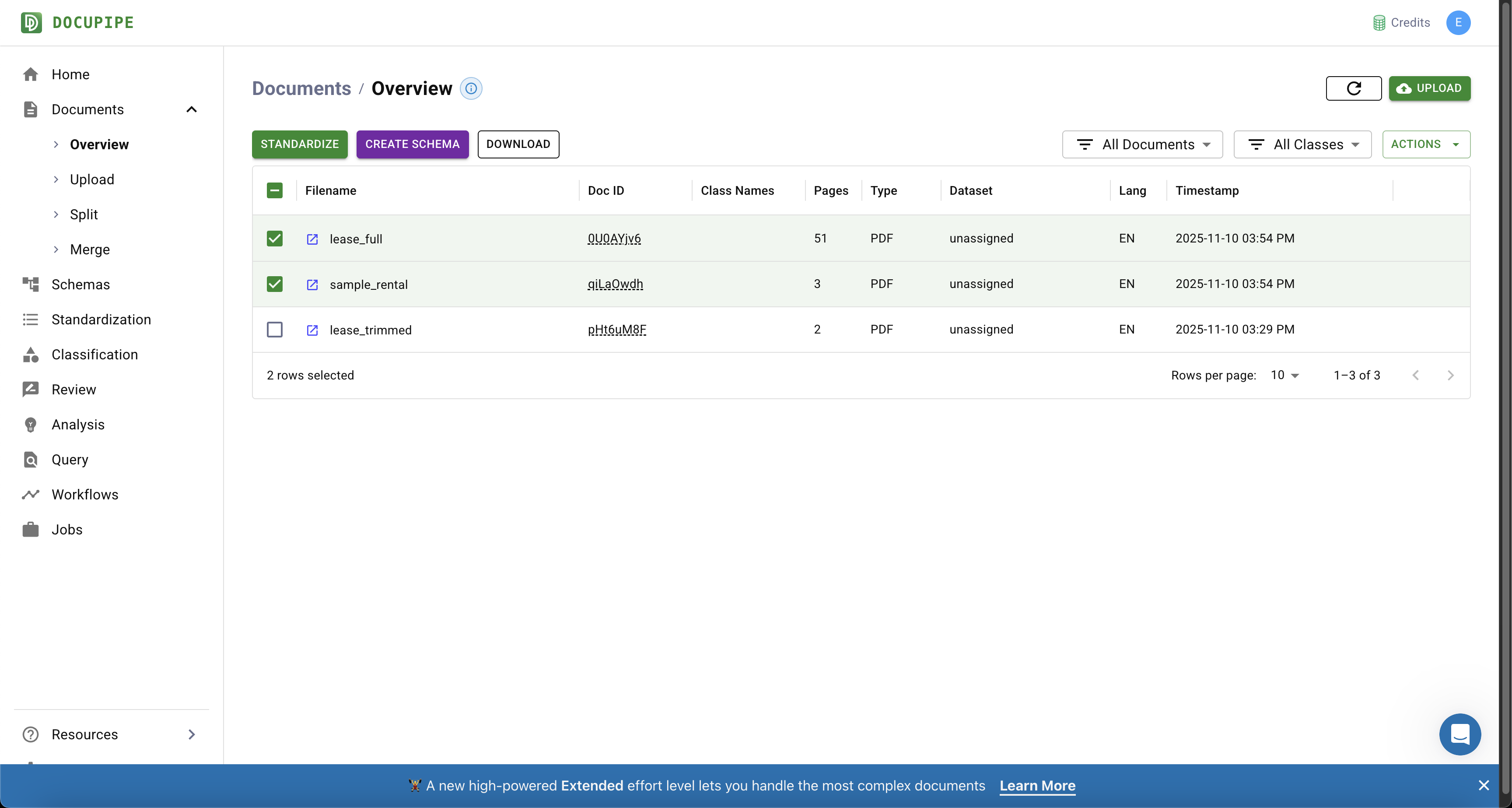The width and height of the screenshot is (1512, 808).
Task: Toggle the select-all header checkbox
Action: click(275, 190)
